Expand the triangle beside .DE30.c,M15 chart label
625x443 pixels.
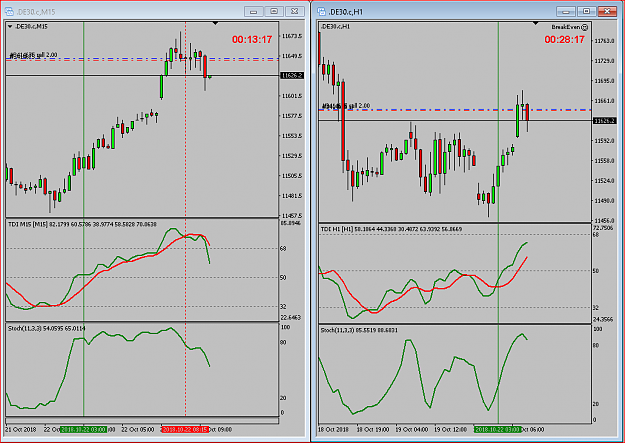click(10, 27)
